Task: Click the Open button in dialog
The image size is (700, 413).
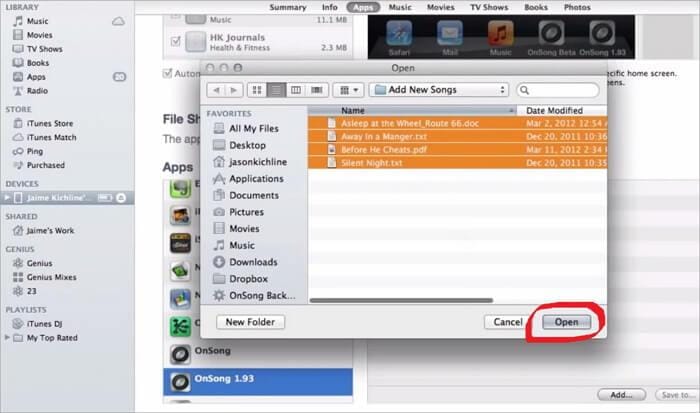Action: (x=566, y=322)
